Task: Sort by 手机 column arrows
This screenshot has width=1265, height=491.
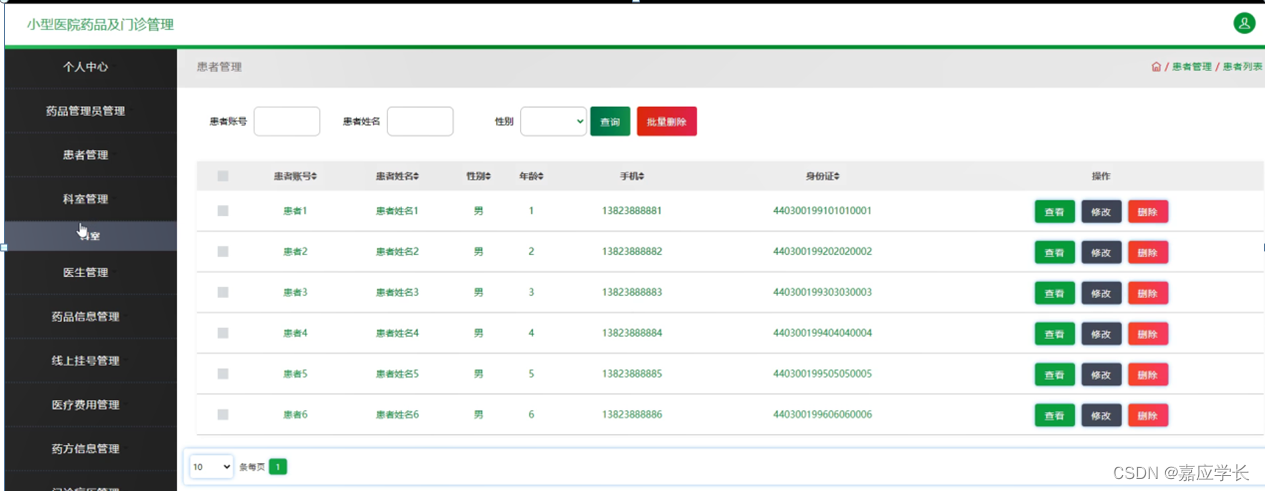Action: pyautogui.click(x=640, y=176)
